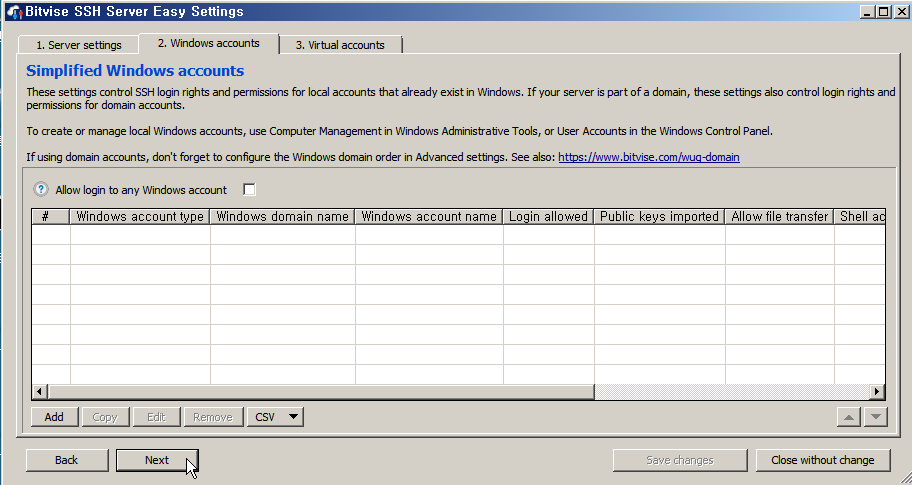Image resolution: width=912 pixels, height=485 pixels.
Task: Click the Windows domain name column header
Action: (x=282, y=216)
